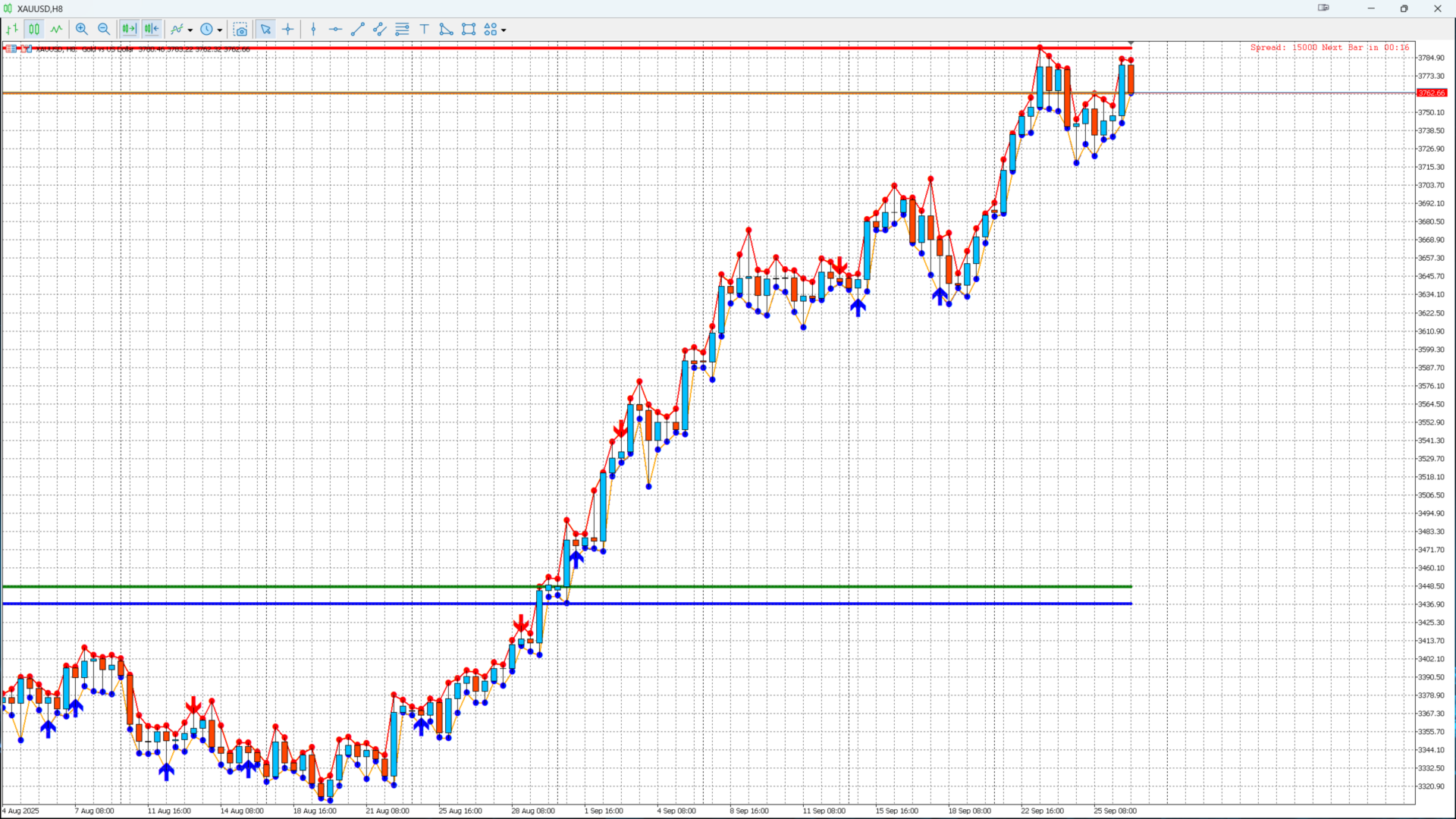Take a chart screenshot

pyautogui.click(x=240, y=30)
